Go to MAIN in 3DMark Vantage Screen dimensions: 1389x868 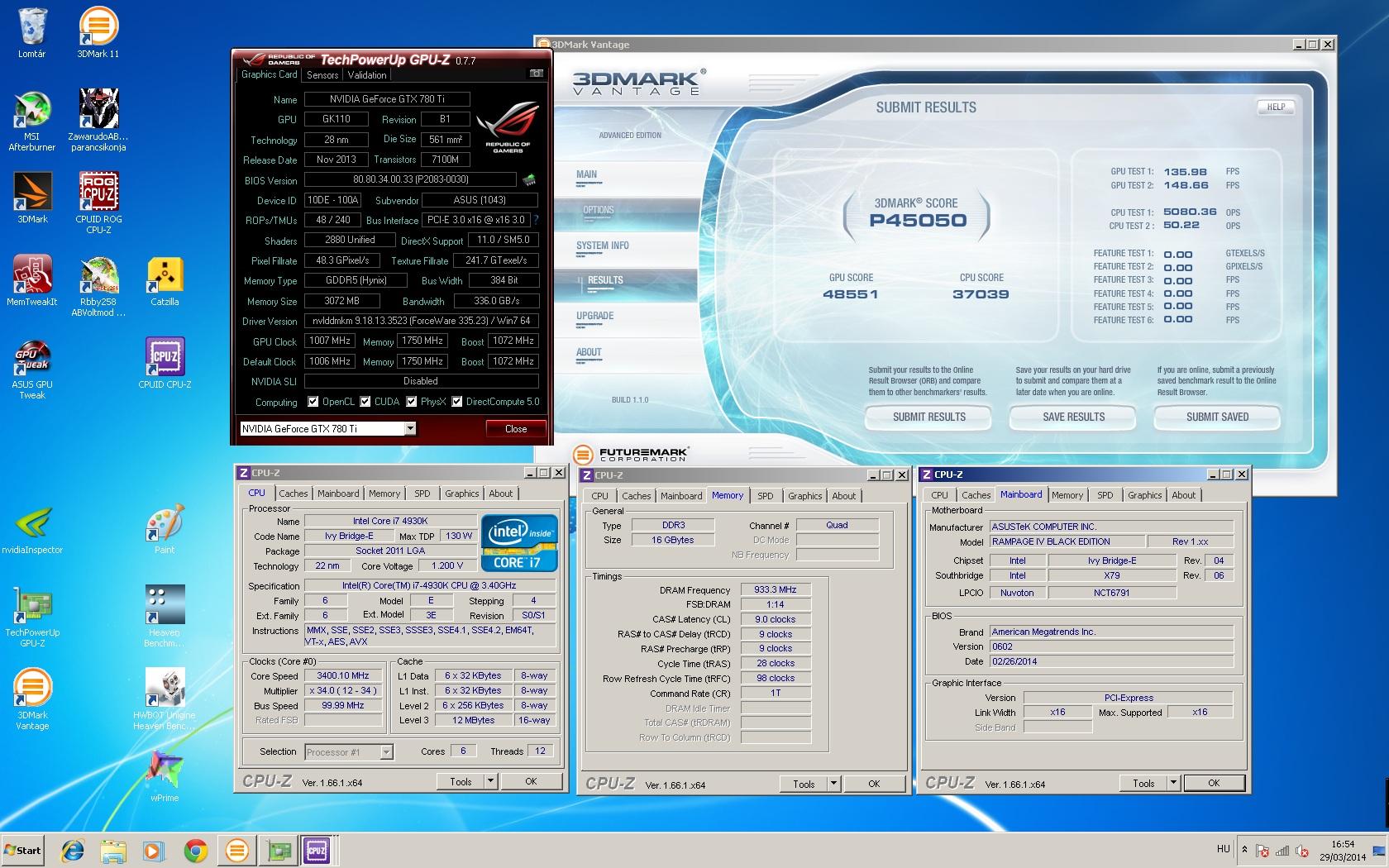pos(587,174)
